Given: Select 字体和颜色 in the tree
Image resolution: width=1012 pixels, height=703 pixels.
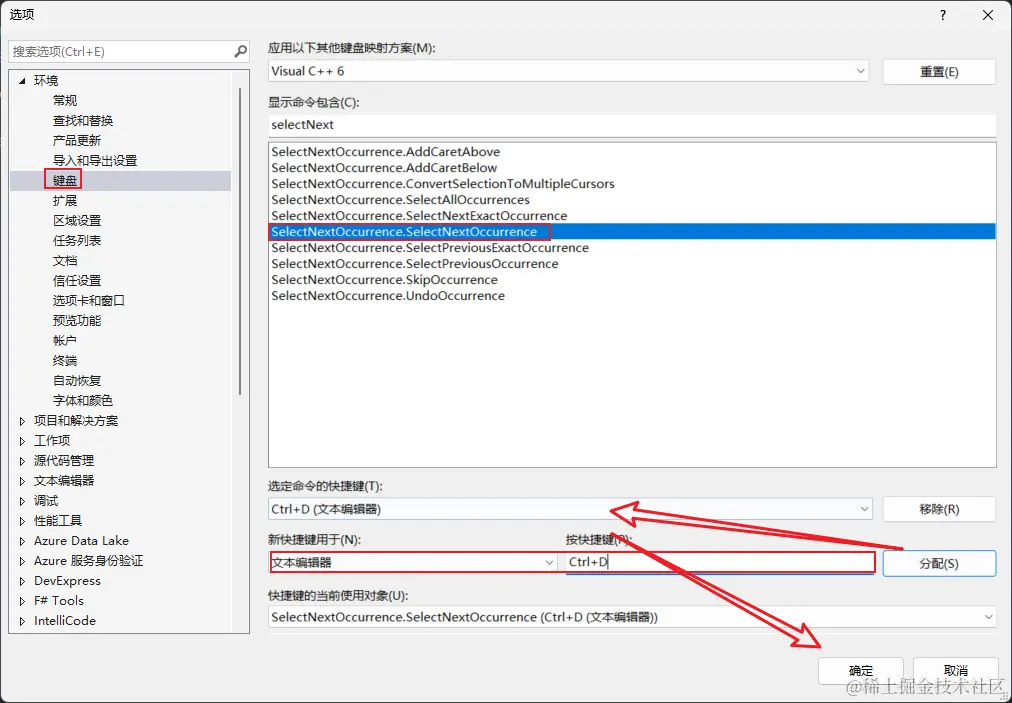Looking at the screenshot, I should tap(83, 401).
